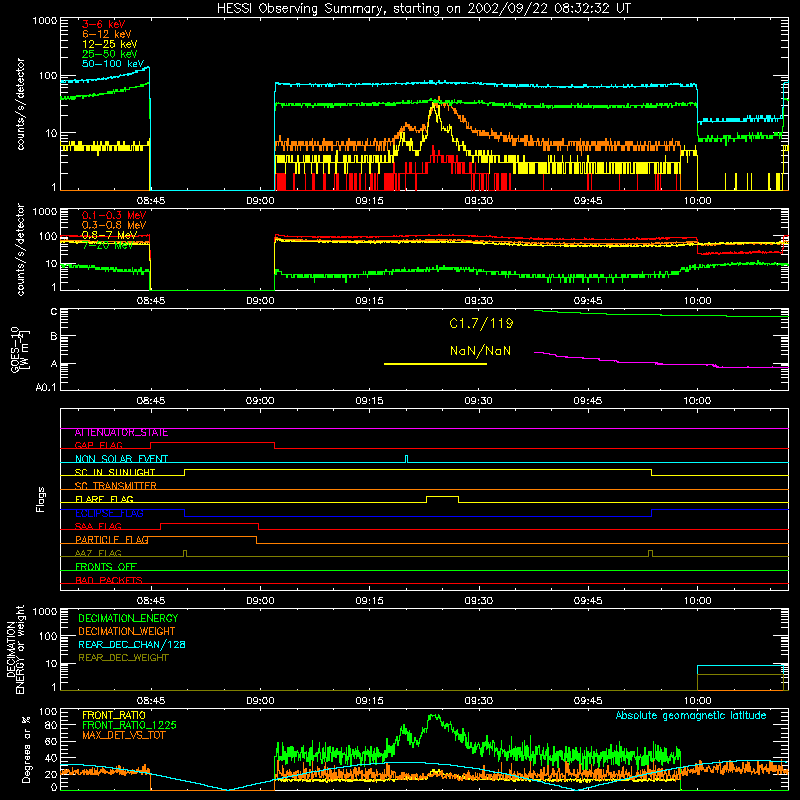Click the spike on the NON_SOLAR_EVENT line
This screenshot has width=800, height=800.
(x=406, y=458)
